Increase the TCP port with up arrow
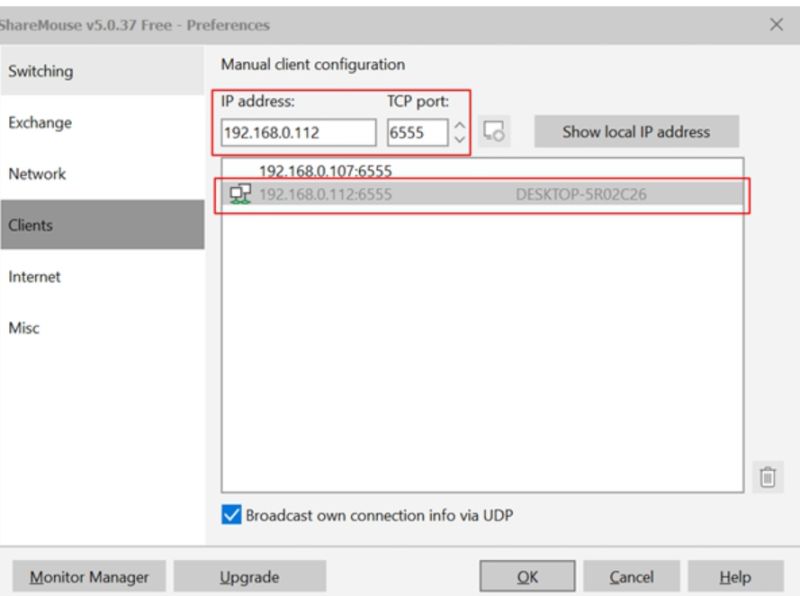The width and height of the screenshot is (800, 596). [460, 125]
